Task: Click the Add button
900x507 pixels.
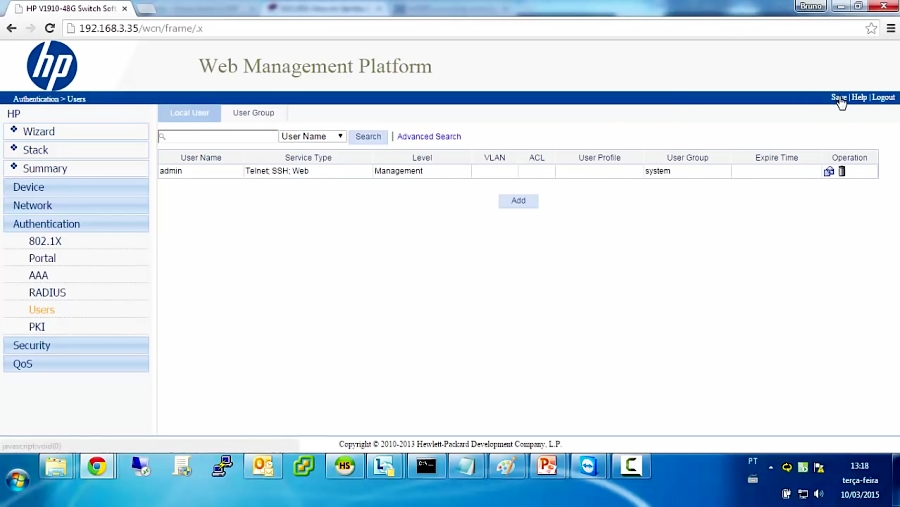Action: (518, 201)
